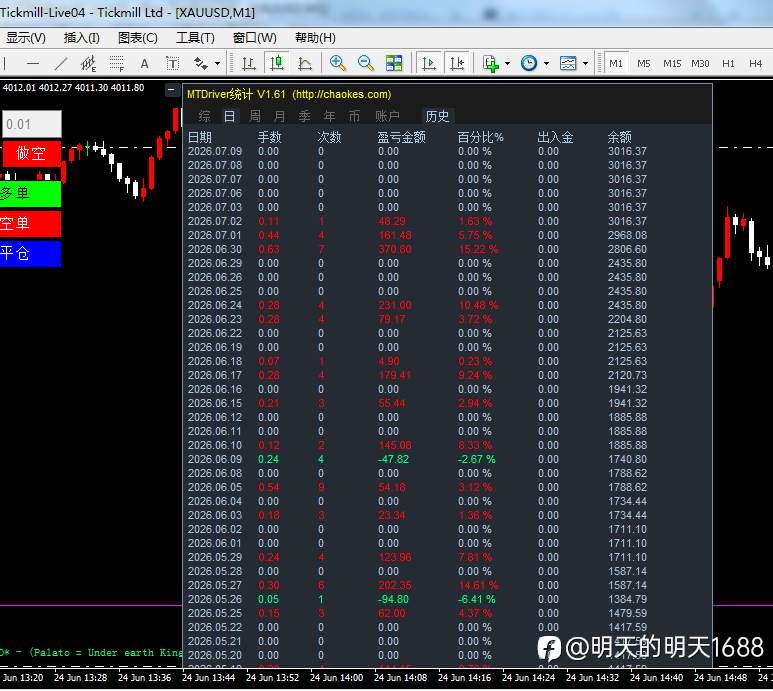The width and height of the screenshot is (773, 691).
Task: Select the horizontal line drawing tool
Action: 33,64
